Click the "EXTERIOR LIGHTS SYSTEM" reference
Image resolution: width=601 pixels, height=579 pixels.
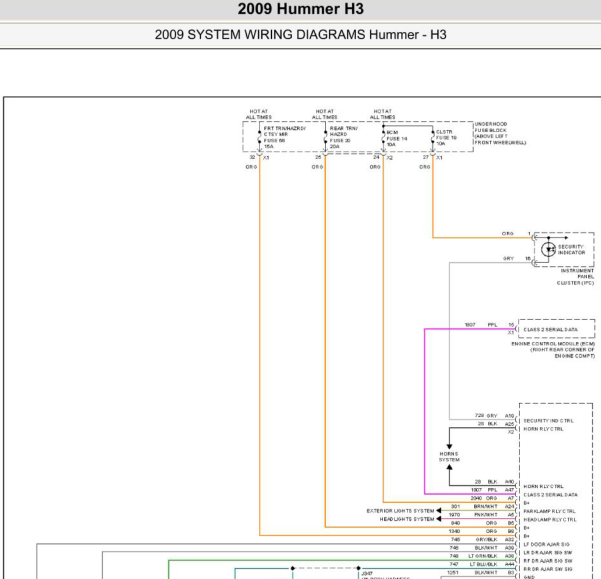point(400,511)
